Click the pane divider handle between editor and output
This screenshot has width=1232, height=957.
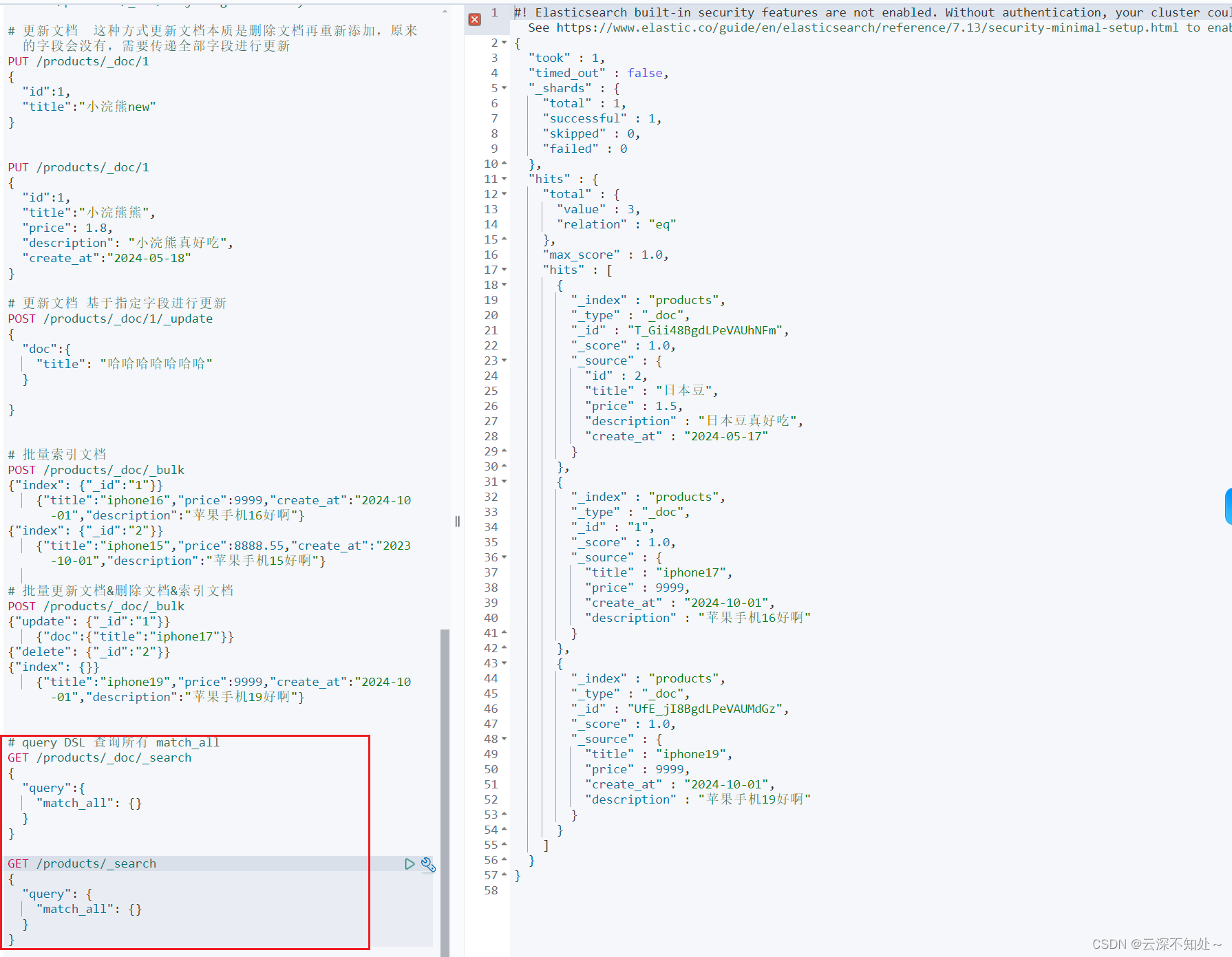click(457, 521)
